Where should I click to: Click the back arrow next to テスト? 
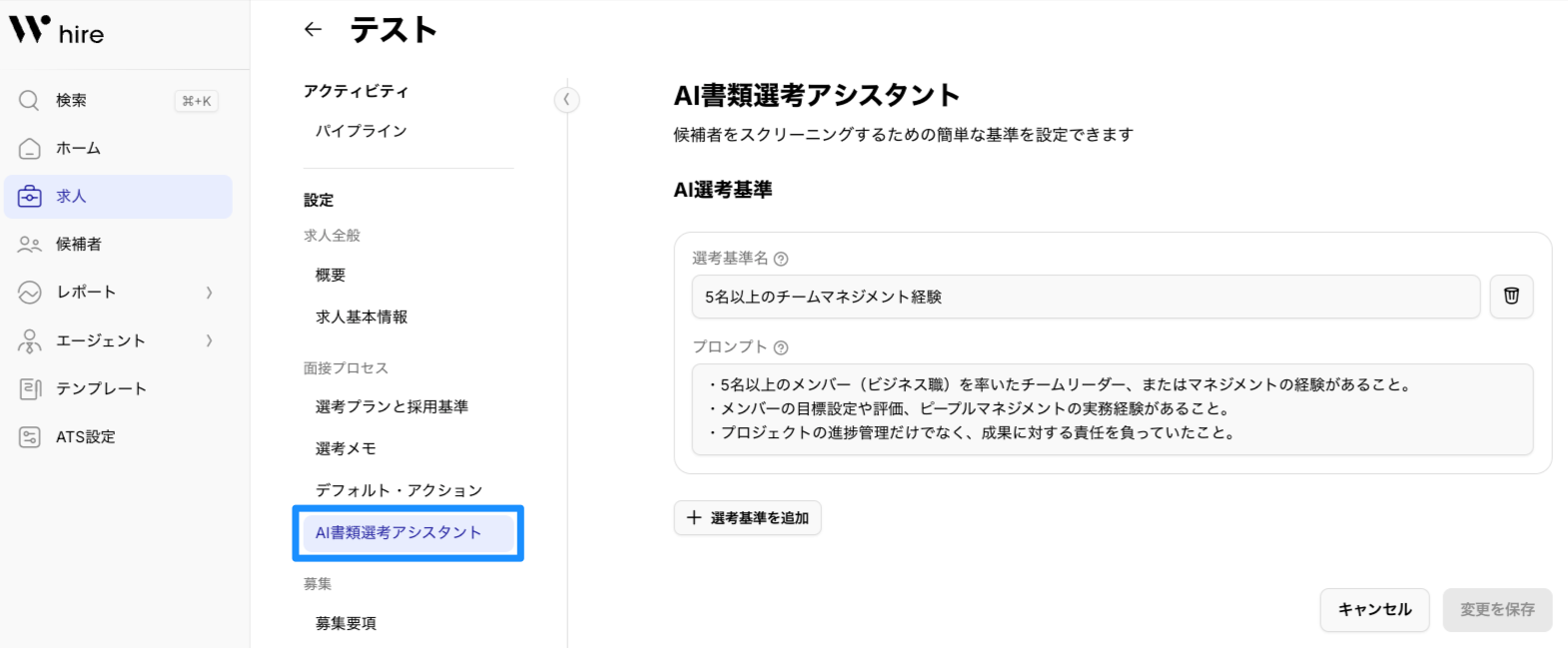pyautogui.click(x=314, y=30)
